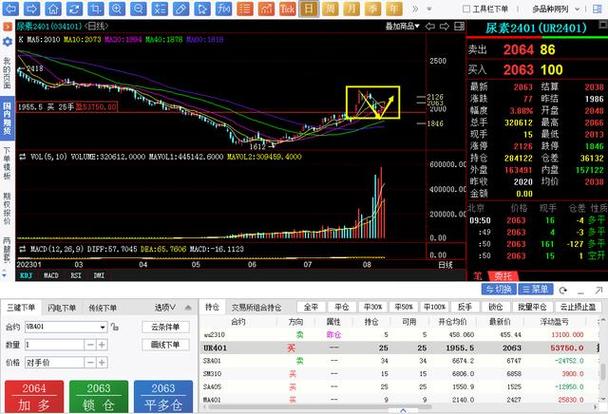Switch to the 传统下单 order tab

pos(102,308)
